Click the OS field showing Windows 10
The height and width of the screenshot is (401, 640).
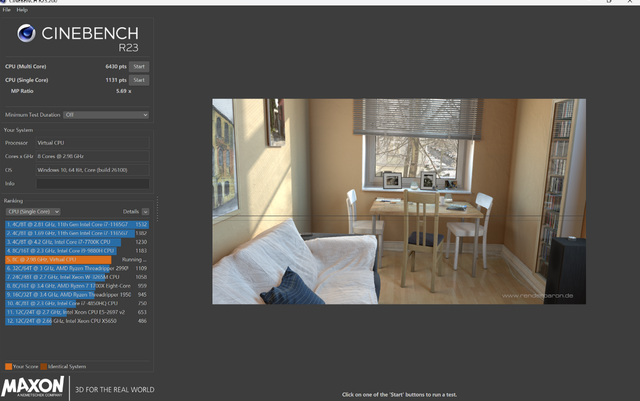click(92, 170)
